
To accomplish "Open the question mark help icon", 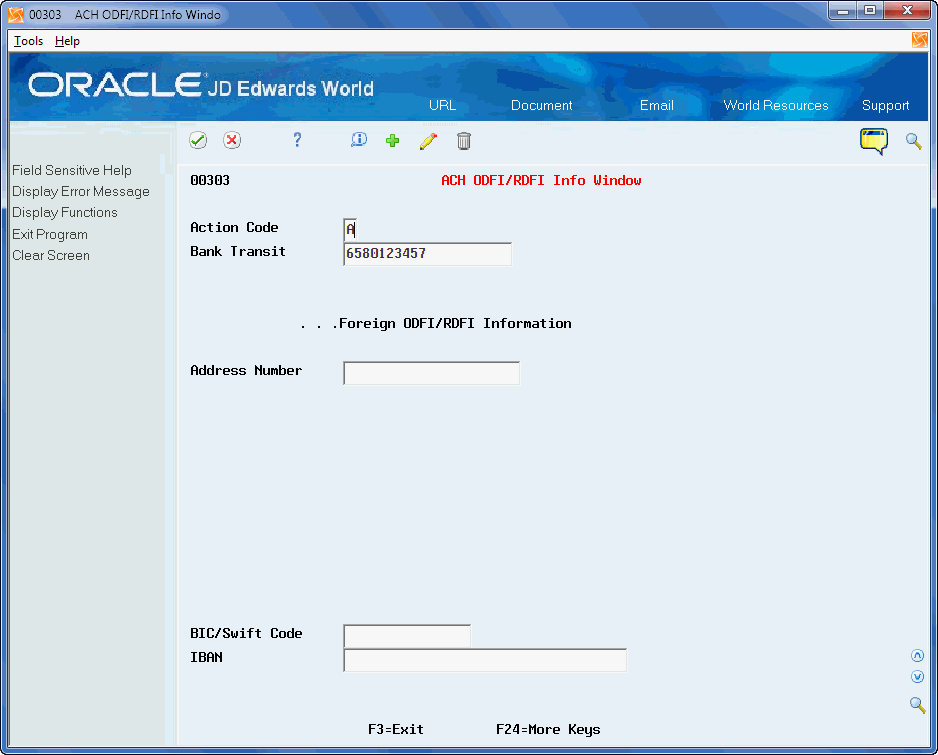I will (297, 140).
